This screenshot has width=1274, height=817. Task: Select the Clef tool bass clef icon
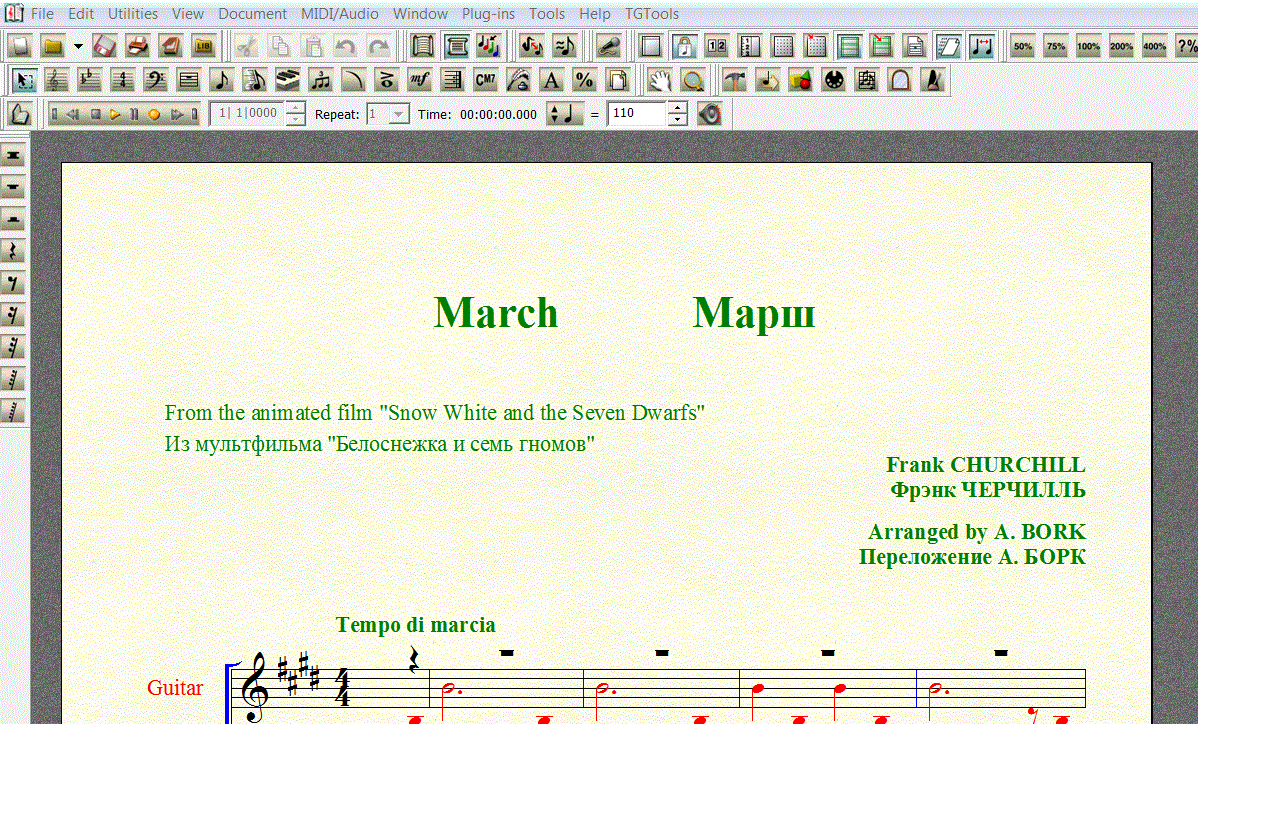pyautogui.click(x=155, y=80)
